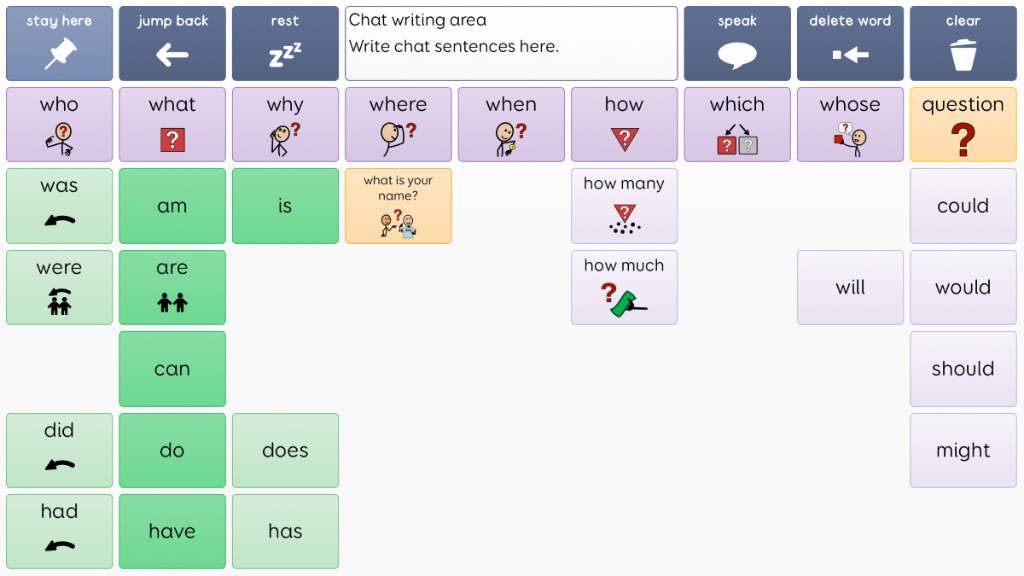Tap the 'how much' symbol tile

click(624, 288)
